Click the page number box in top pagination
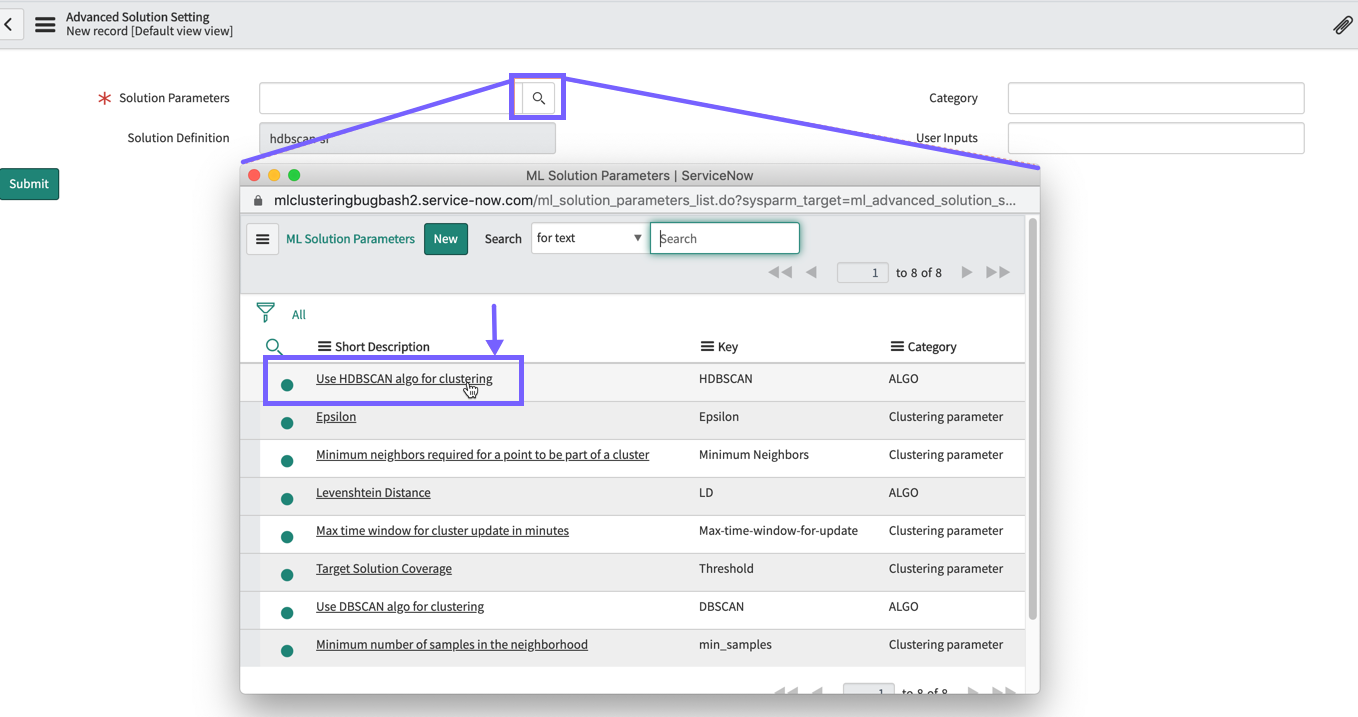Screen dimensions: 1358x717 862,273
